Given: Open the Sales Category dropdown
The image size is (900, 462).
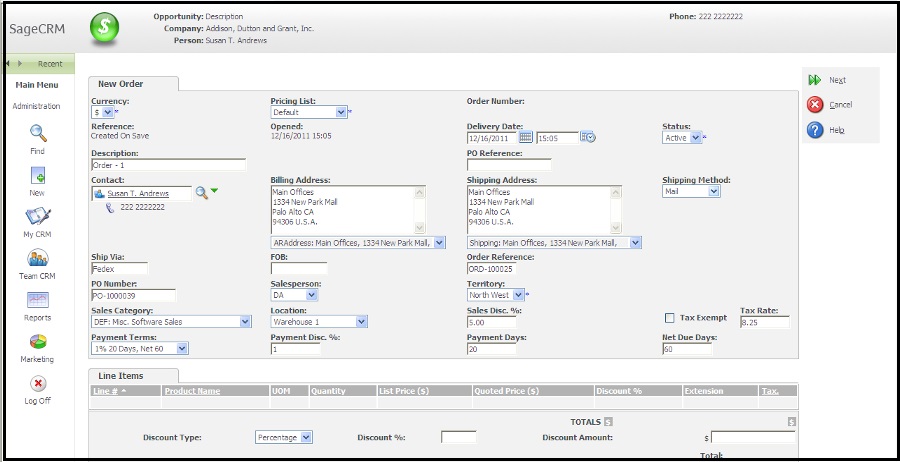Looking at the screenshot, I should tap(171, 322).
